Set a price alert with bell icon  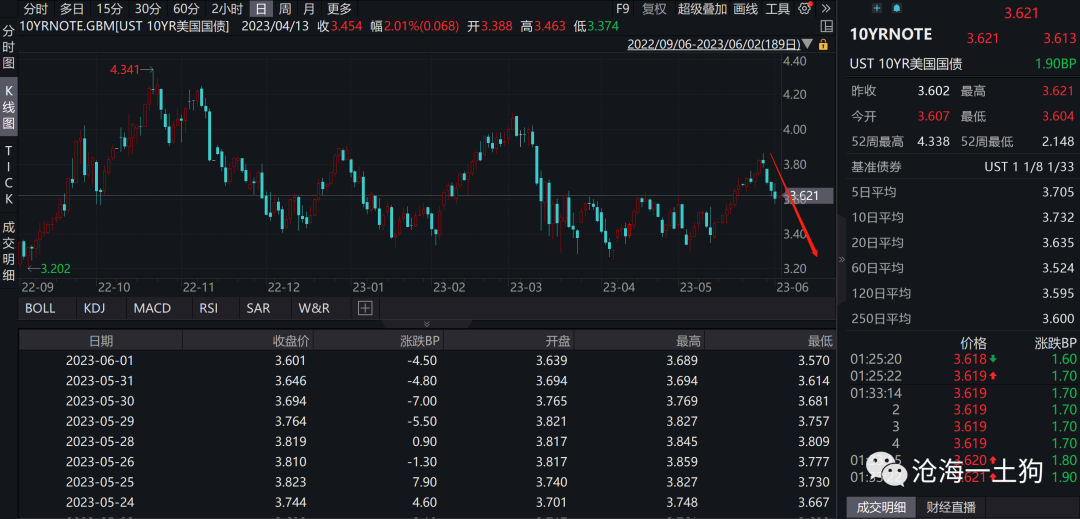click(x=896, y=8)
